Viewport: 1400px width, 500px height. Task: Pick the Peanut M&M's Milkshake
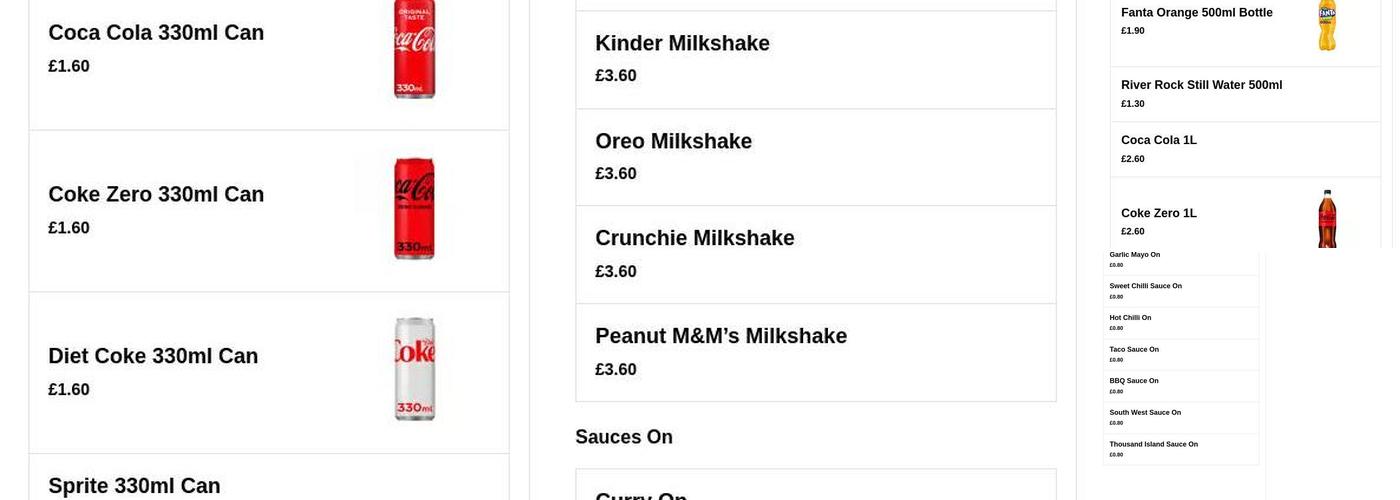coord(815,352)
